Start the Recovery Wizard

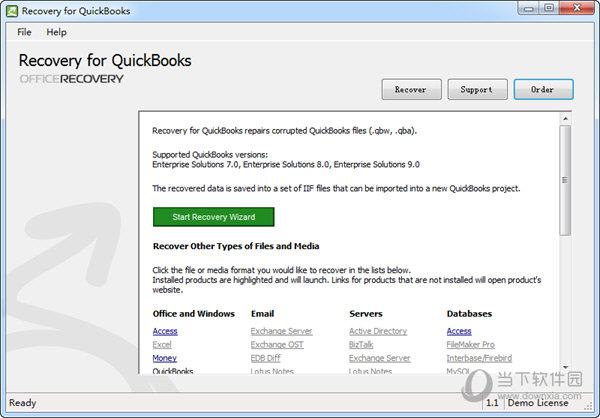214,217
